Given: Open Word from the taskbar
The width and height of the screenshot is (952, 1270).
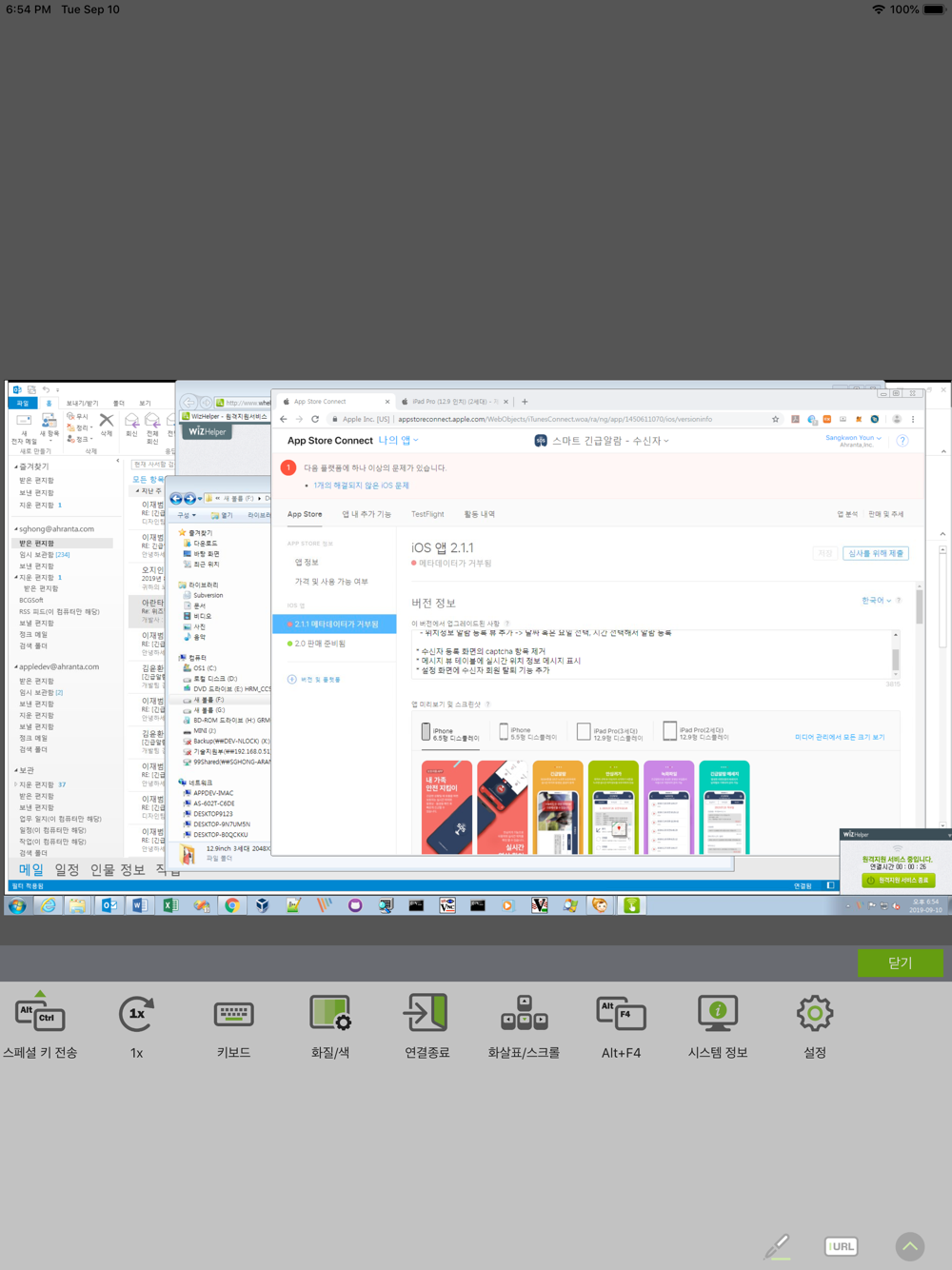Looking at the screenshot, I should pos(139,905).
